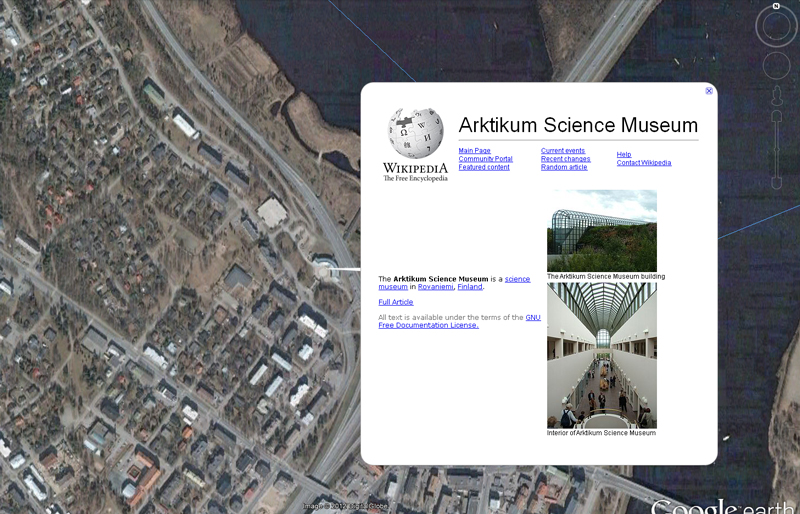The height and width of the screenshot is (514, 800).
Task: Click the Wikipedia globe logo
Action: point(415,135)
